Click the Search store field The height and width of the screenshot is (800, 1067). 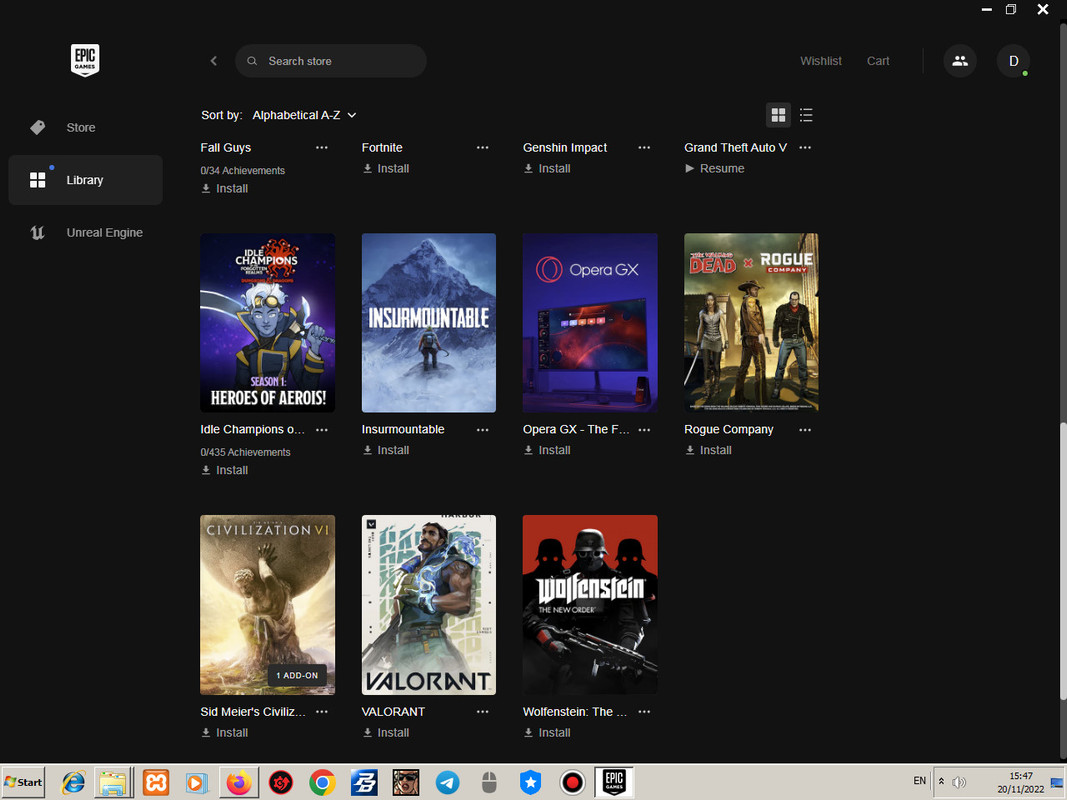(x=331, y=61)
